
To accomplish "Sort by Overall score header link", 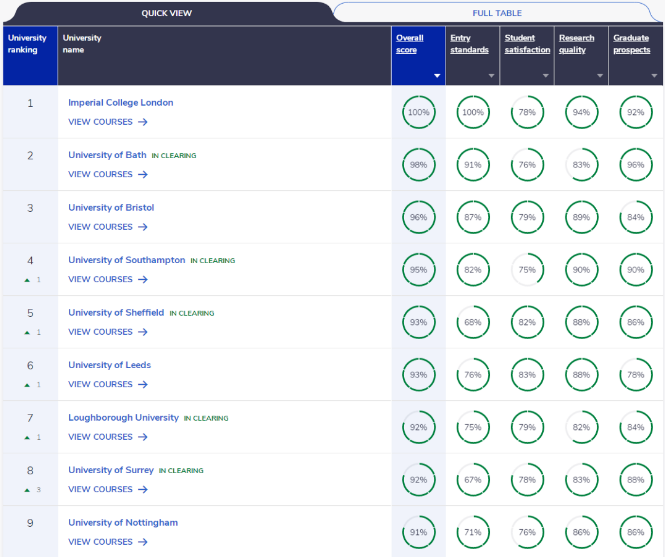I will click(410, 44).
